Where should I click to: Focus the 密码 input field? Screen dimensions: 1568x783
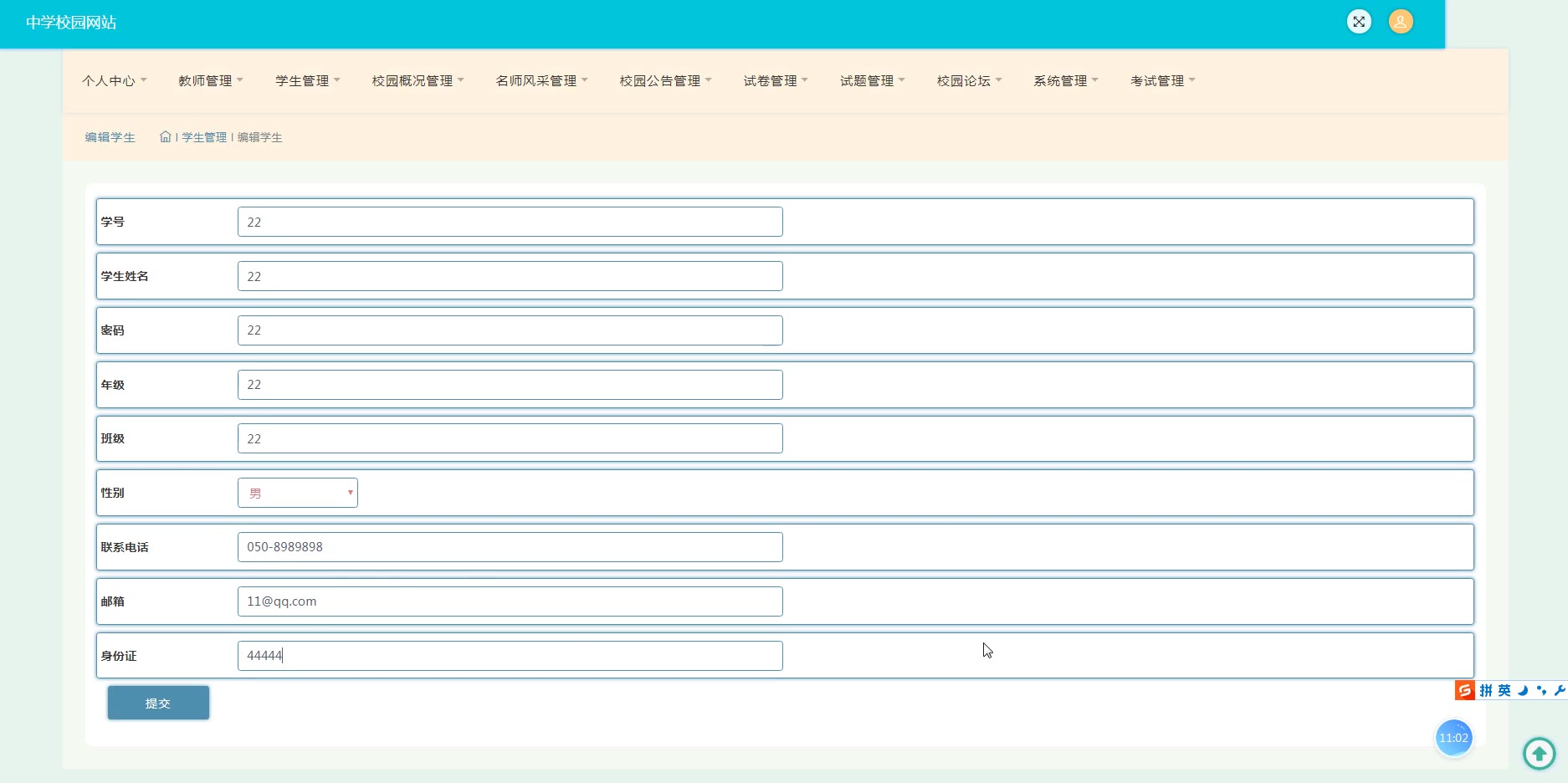click(510, 330)
